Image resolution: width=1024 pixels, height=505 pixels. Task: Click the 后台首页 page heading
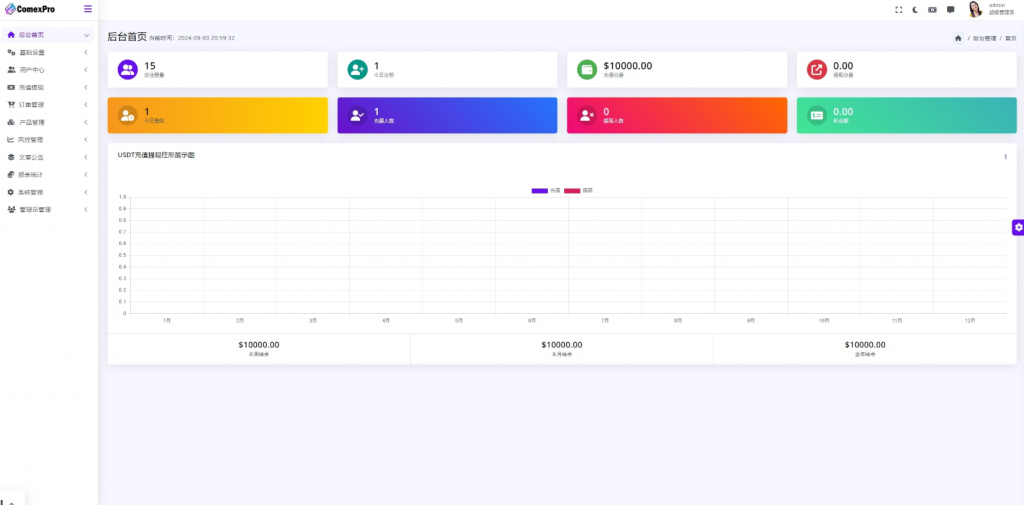pyautogui.click(x=127, y=37)
